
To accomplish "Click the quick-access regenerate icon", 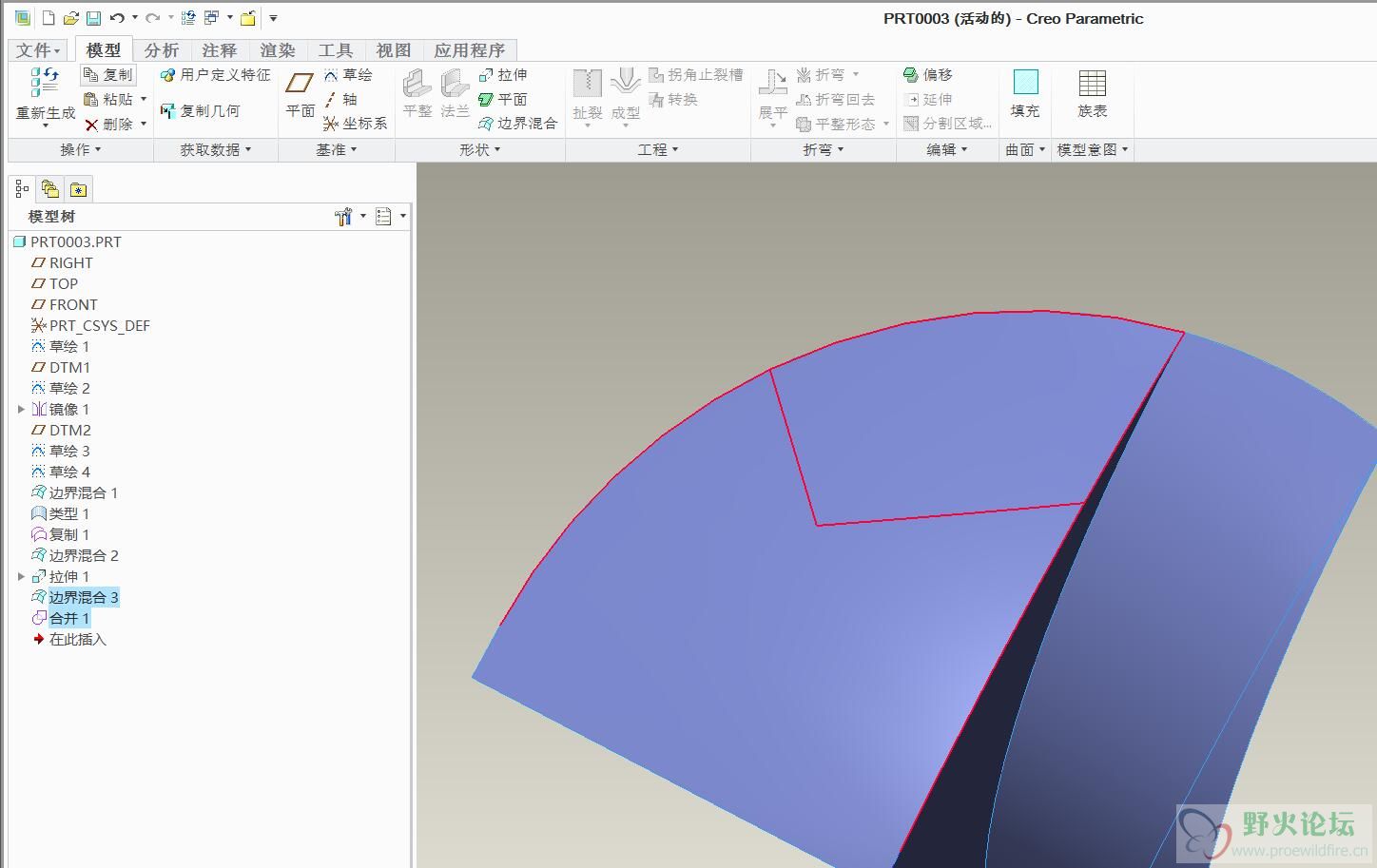I will [x=188, y=18].
